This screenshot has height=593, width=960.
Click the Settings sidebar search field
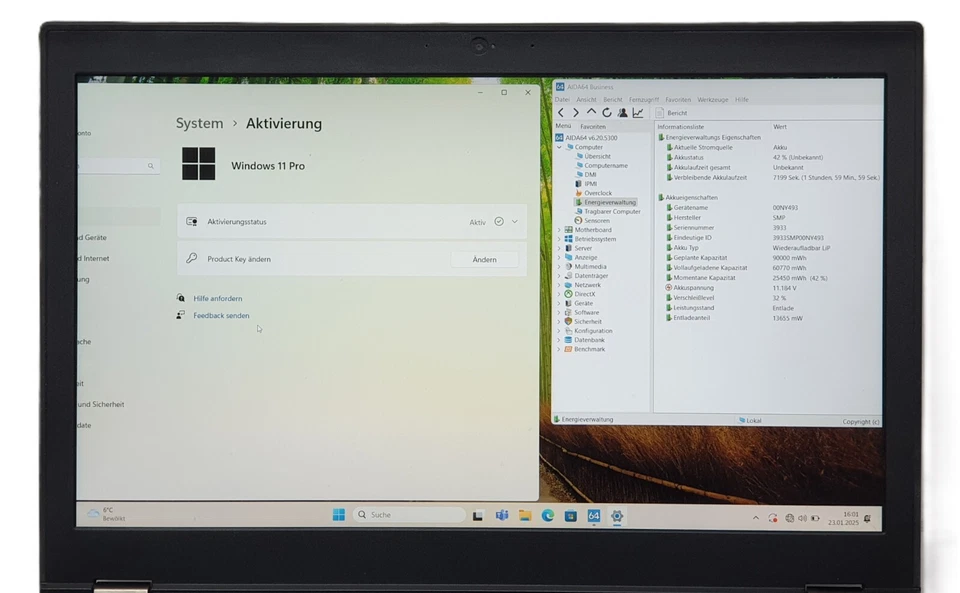[x=118, y=166]
